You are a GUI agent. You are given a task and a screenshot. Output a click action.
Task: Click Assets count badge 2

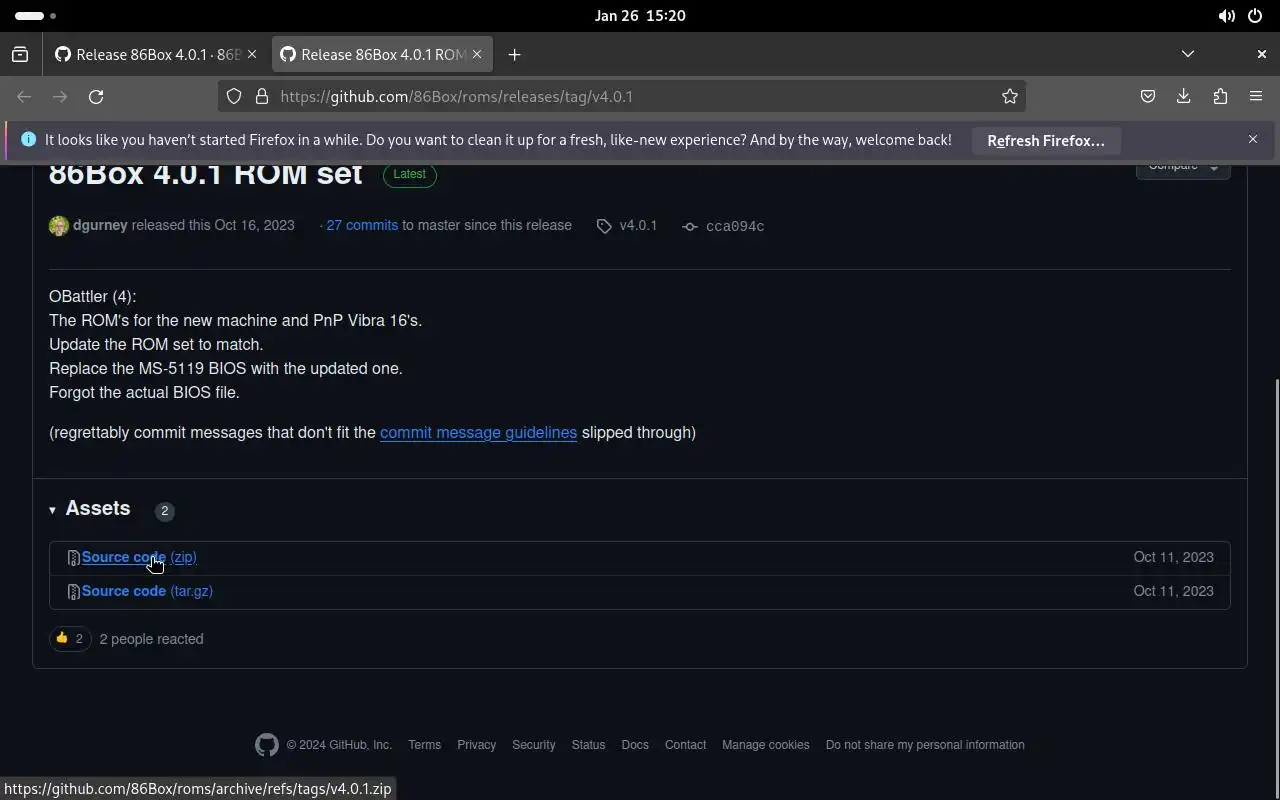(x=165, y=511)
